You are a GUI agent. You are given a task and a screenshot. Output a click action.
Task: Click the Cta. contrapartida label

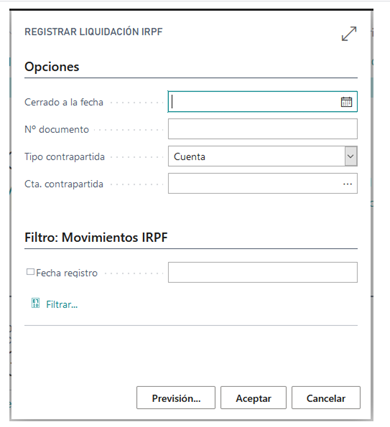[x=64, y=184]
